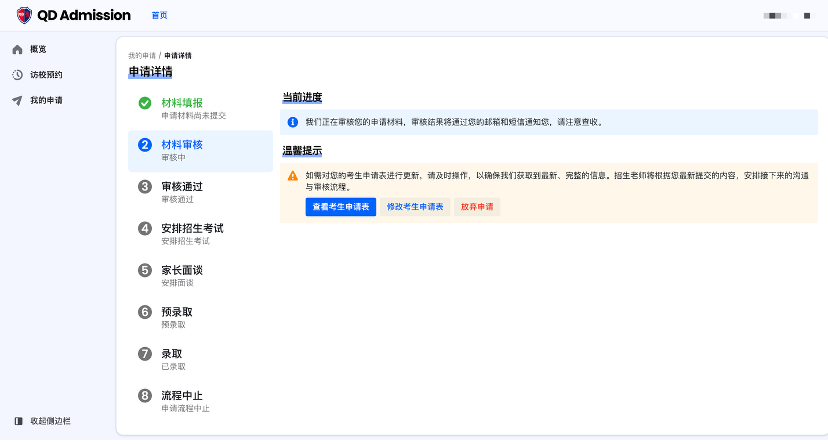Click the clock icon beside 访校预约
828x444 pixels.
click(x=17, y=75)
